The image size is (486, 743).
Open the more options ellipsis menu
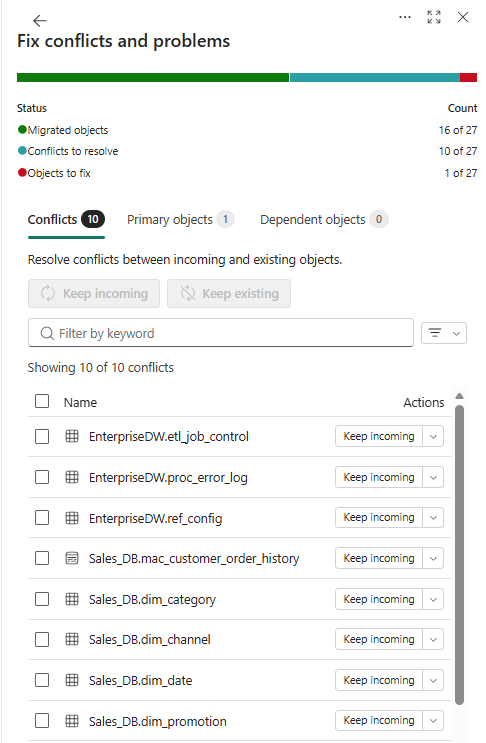click(405, 17)
